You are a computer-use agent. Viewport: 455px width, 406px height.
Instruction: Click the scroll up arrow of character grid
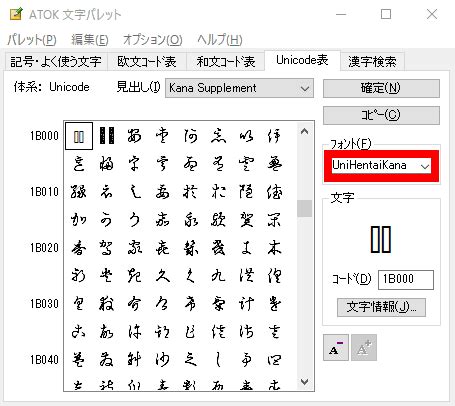[304, 131]
